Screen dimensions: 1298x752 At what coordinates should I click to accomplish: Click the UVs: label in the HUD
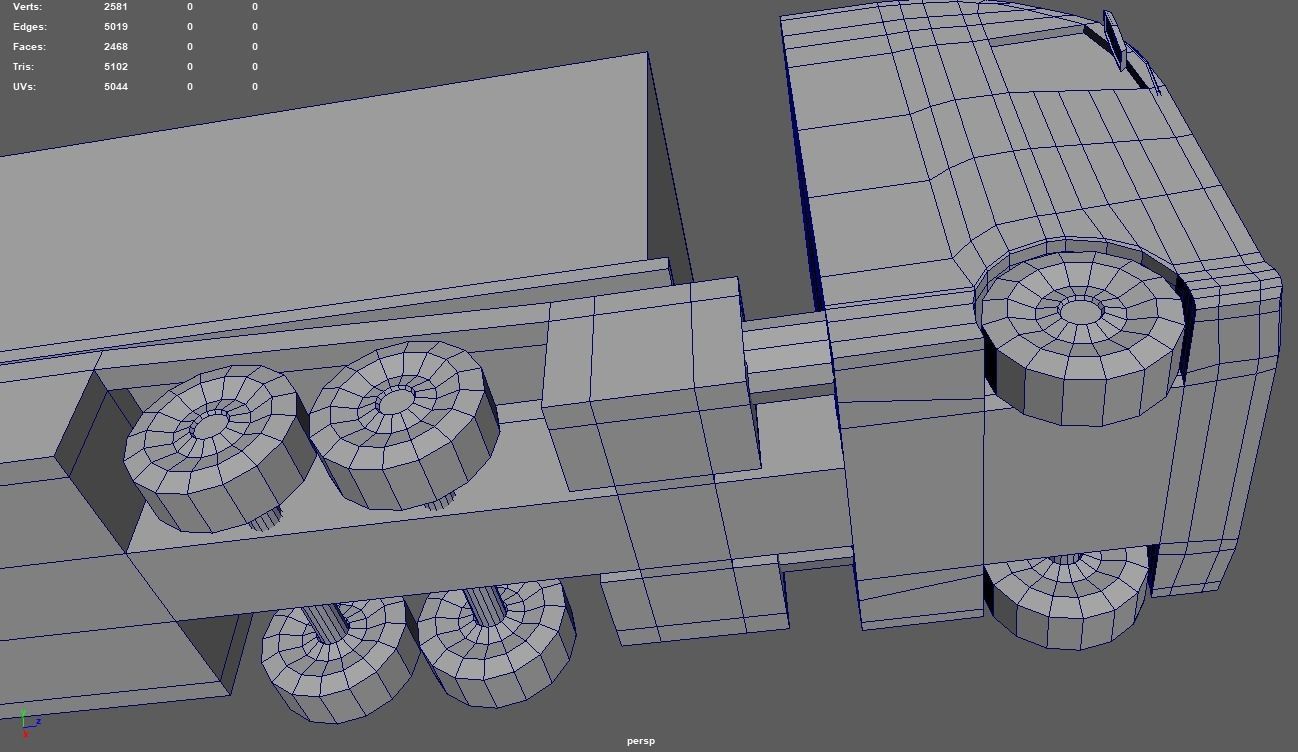(x=24, y=87)
